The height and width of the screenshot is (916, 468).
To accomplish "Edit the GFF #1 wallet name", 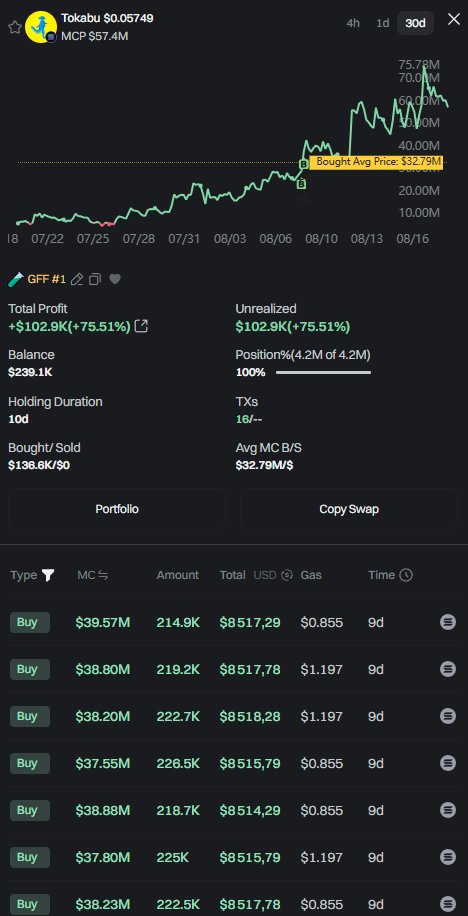I will pyautogui.click(x=77, y=279).
